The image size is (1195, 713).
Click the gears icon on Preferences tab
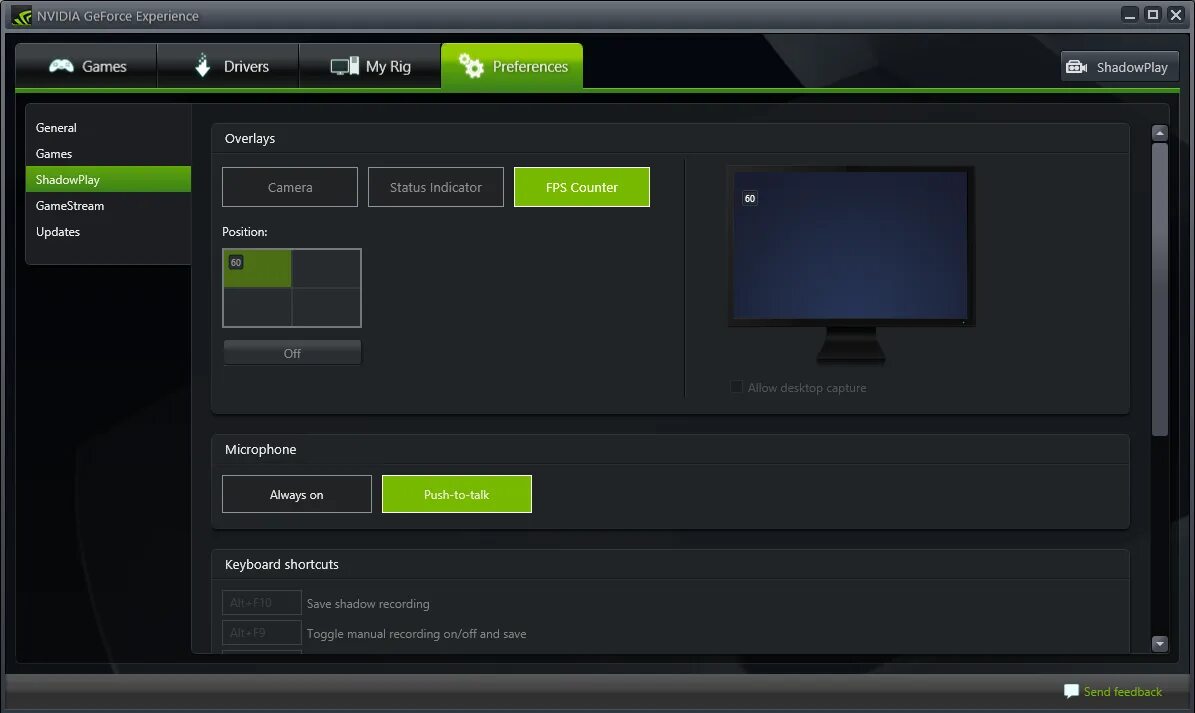click(x=471, y=66)
